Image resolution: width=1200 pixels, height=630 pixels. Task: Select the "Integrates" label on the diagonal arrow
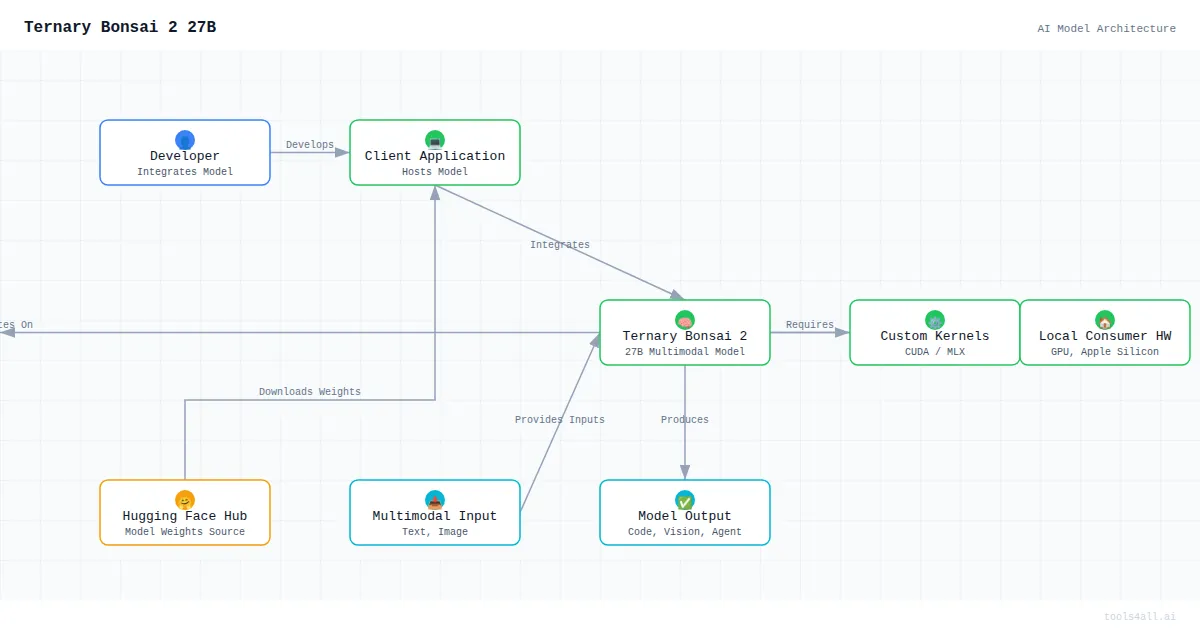point(560,245)
